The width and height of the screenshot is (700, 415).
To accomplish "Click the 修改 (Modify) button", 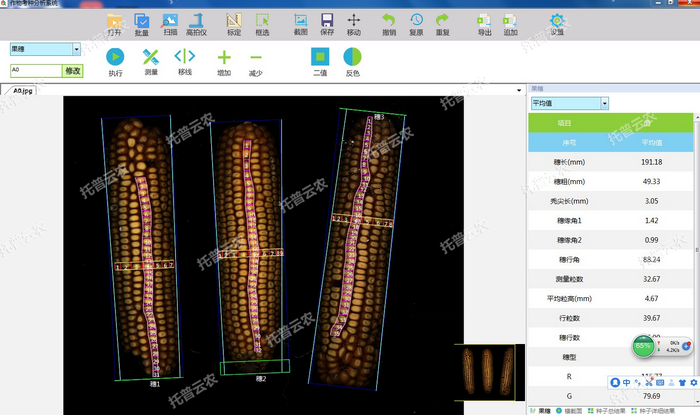I will click(72, 71).
